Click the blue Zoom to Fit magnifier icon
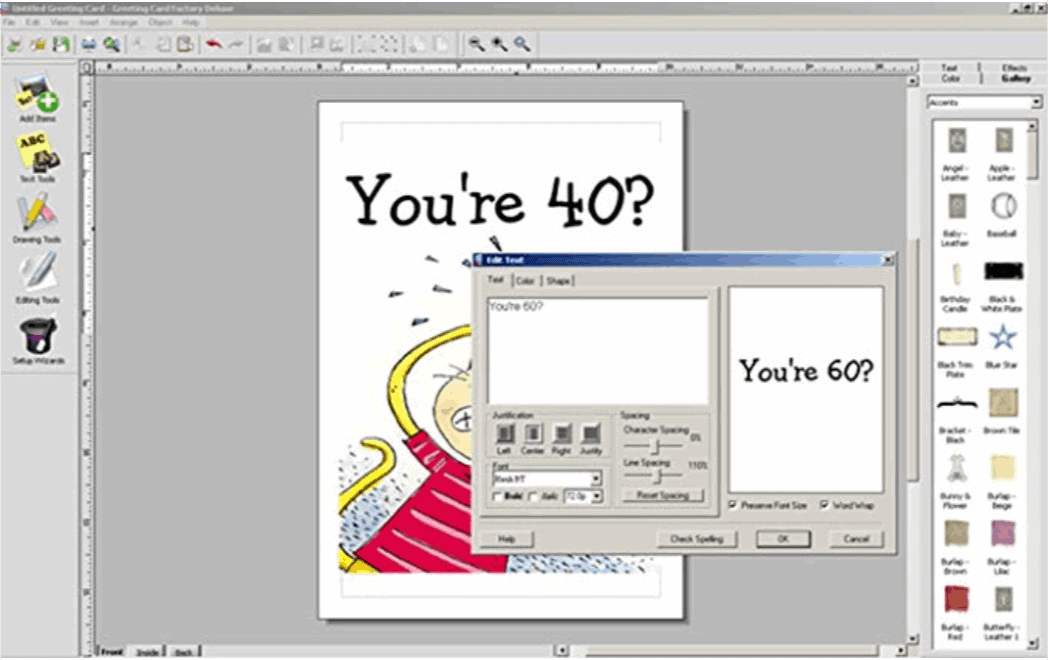The image size is (1048, 660). pyautogui.click(x=522, y=44)
